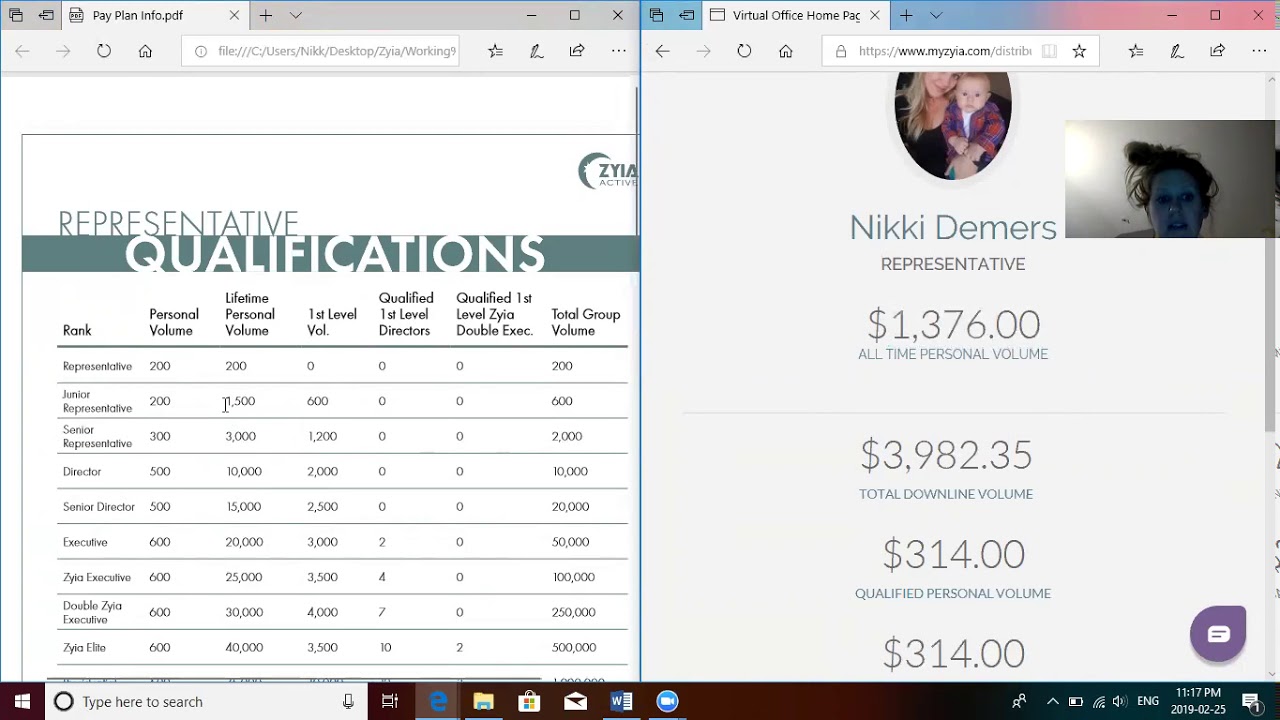Open favorites hub in Pay Plan window
This screenshot has height=720, width=1280.
click(495, 51)
